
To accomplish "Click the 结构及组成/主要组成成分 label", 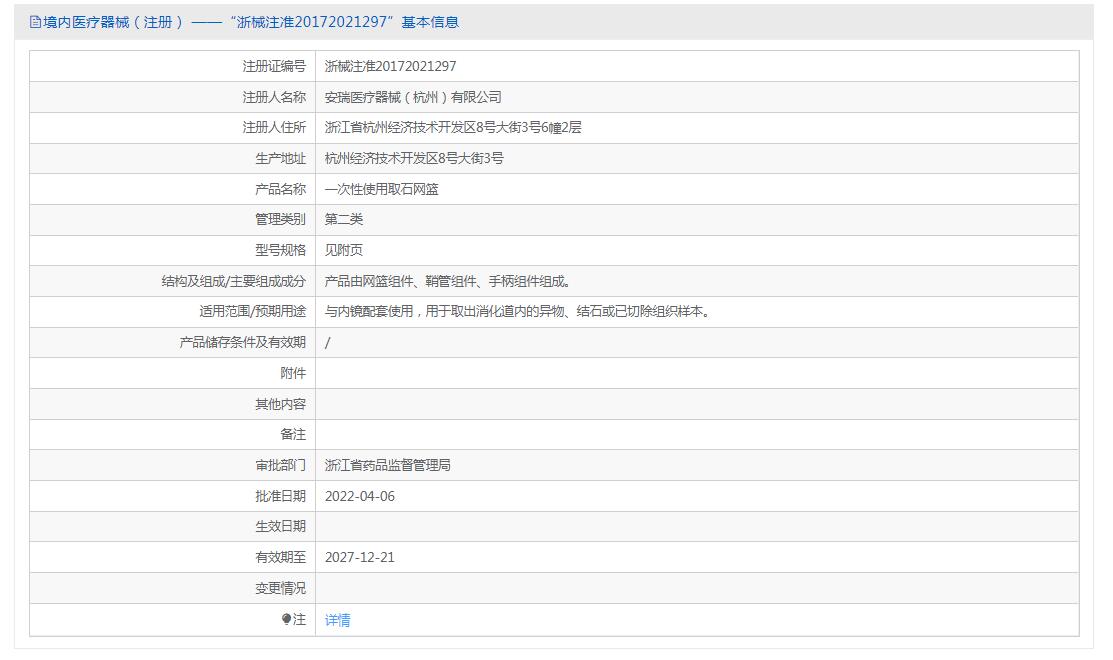I will click(x=234, y=281).
